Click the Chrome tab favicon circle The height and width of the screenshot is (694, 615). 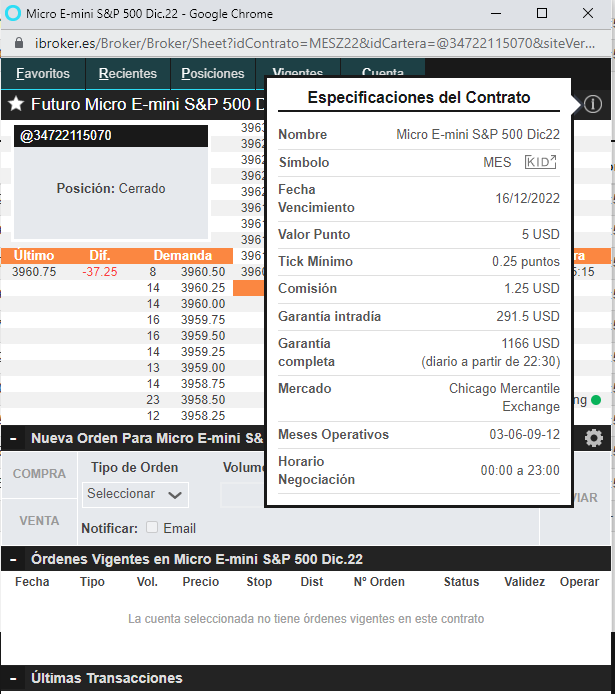13,13
